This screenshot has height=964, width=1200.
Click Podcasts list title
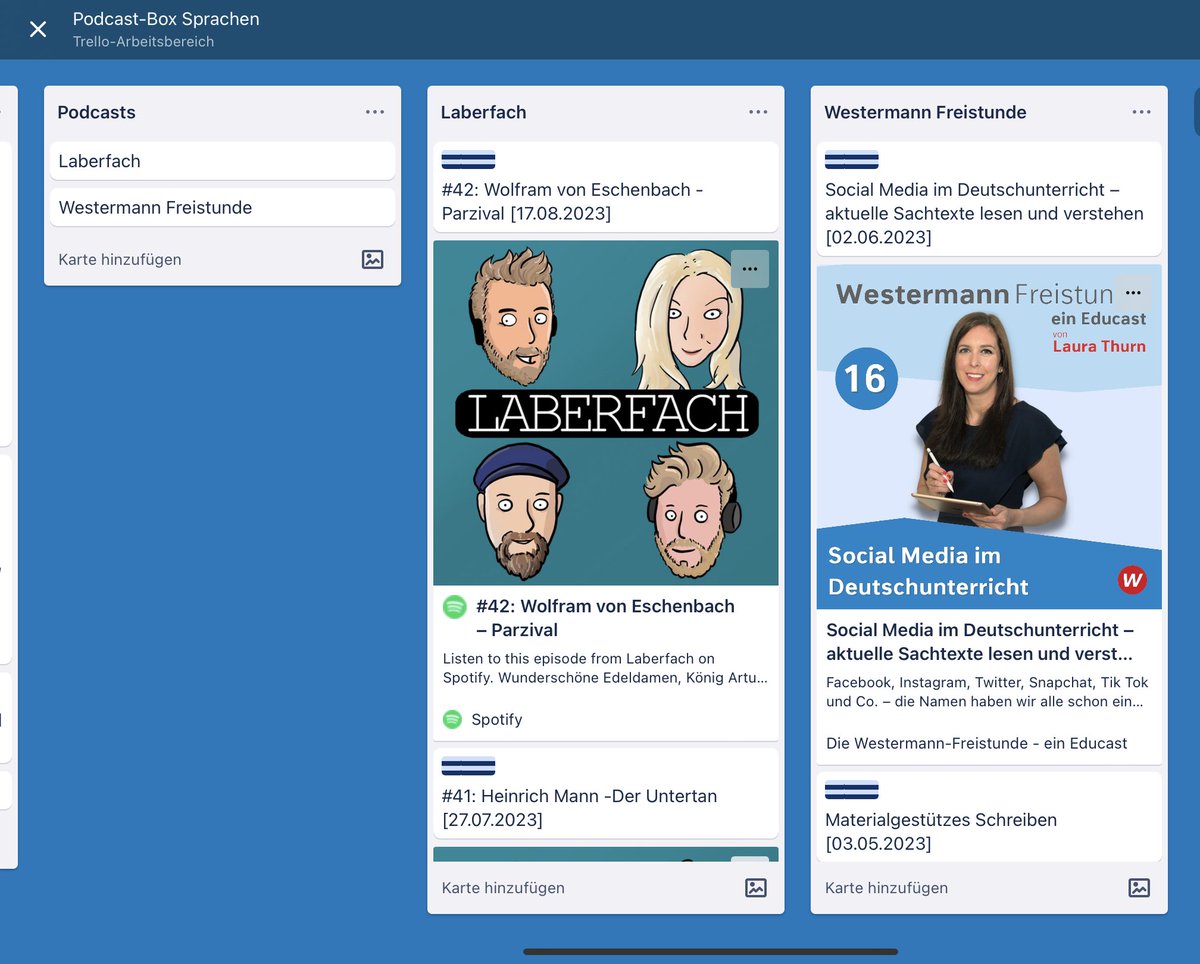coord(96,112)
